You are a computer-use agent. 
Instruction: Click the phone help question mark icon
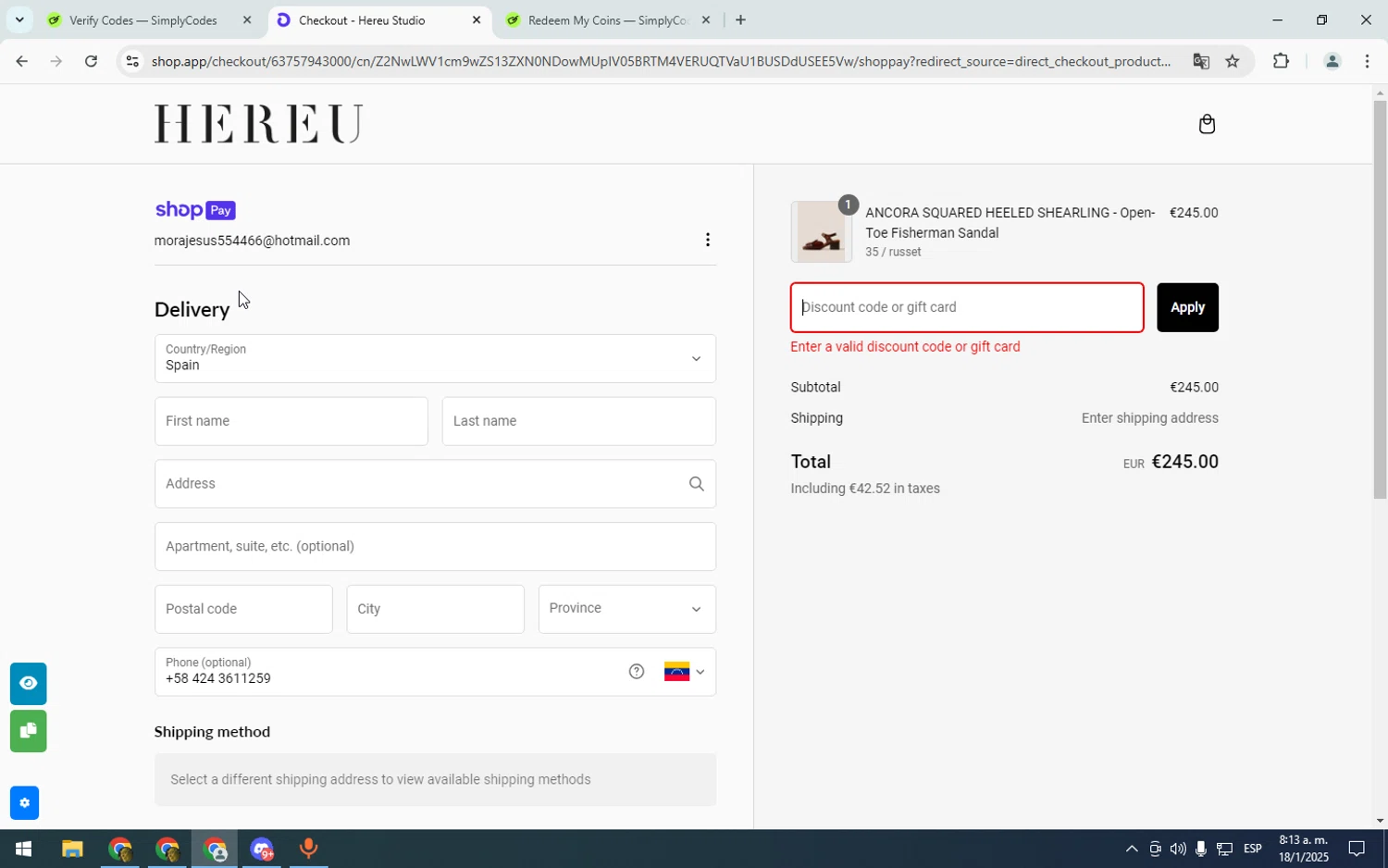click(x=637, y=672)
